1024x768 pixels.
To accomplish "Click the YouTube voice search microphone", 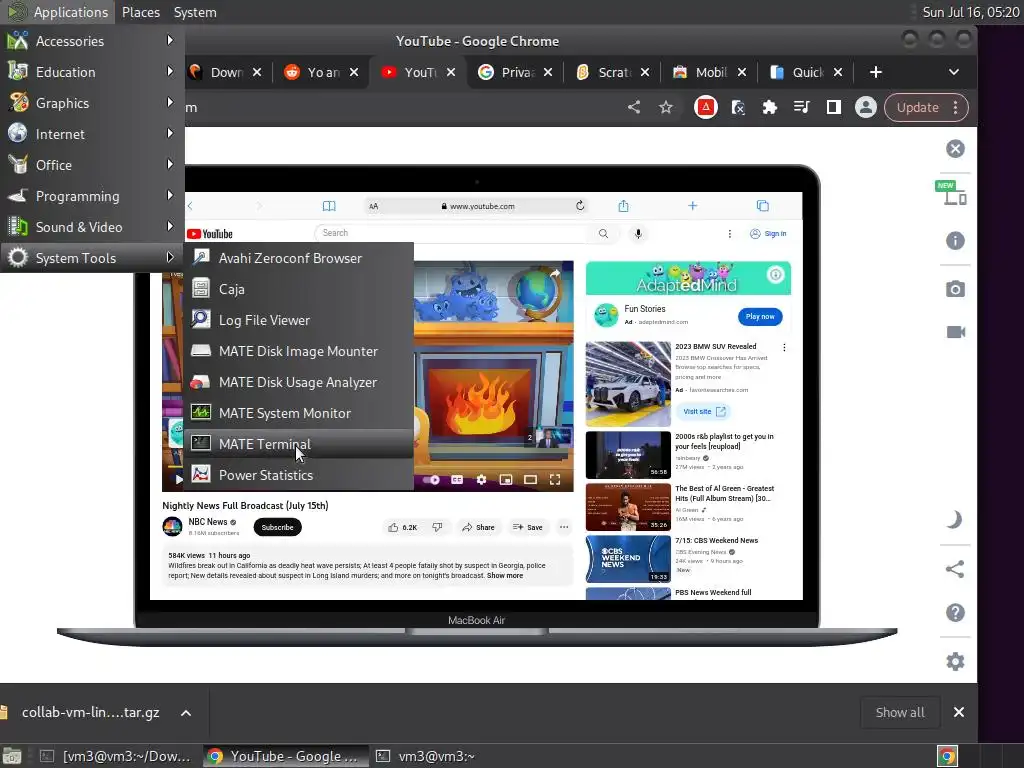I will click(638, 233).
